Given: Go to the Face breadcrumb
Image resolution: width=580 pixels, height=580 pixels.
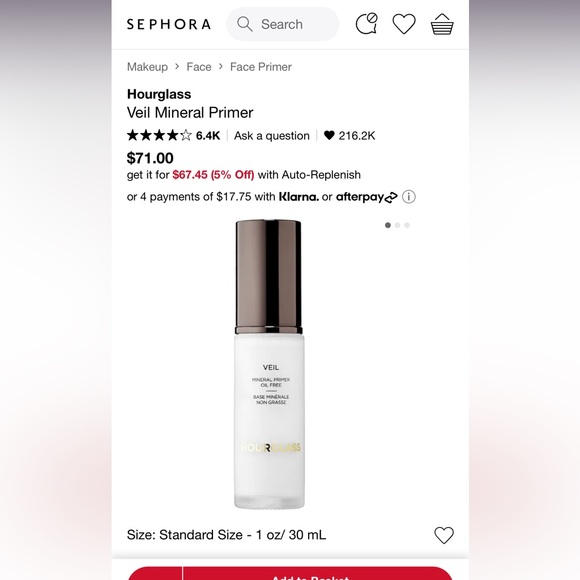Looking at the screenshot, I should point(199,67).
